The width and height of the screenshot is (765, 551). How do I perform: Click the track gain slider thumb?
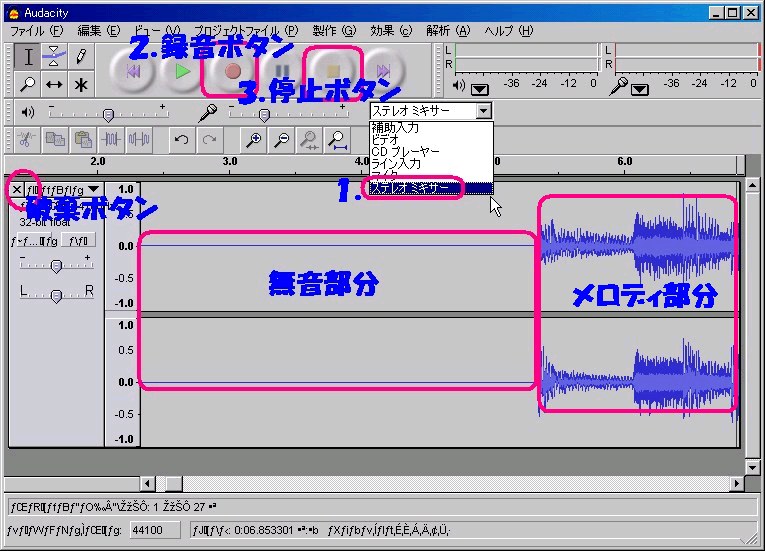pos(57,265)
